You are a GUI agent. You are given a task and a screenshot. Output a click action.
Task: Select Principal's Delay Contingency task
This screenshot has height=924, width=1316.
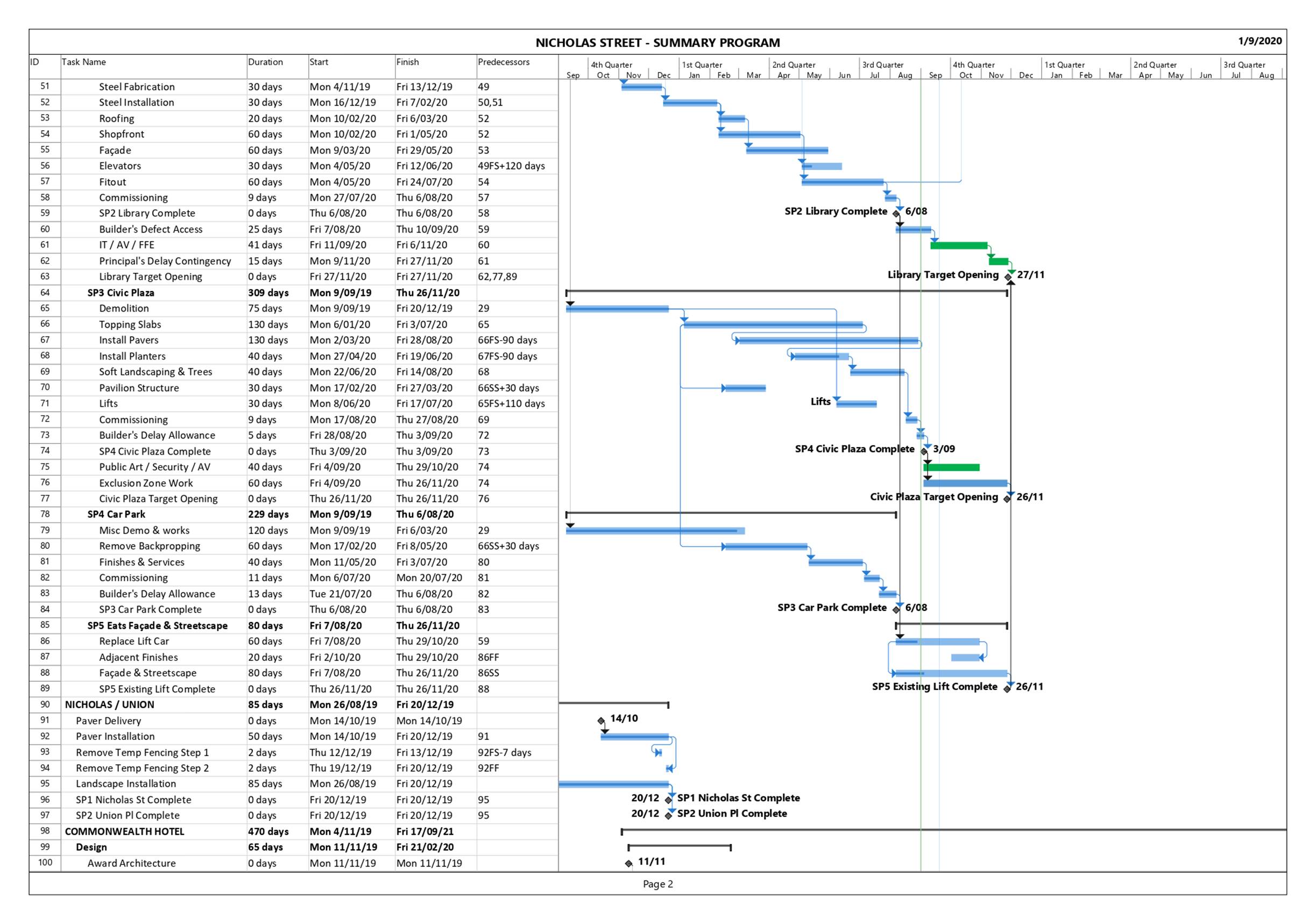click(x=165, y=261)
